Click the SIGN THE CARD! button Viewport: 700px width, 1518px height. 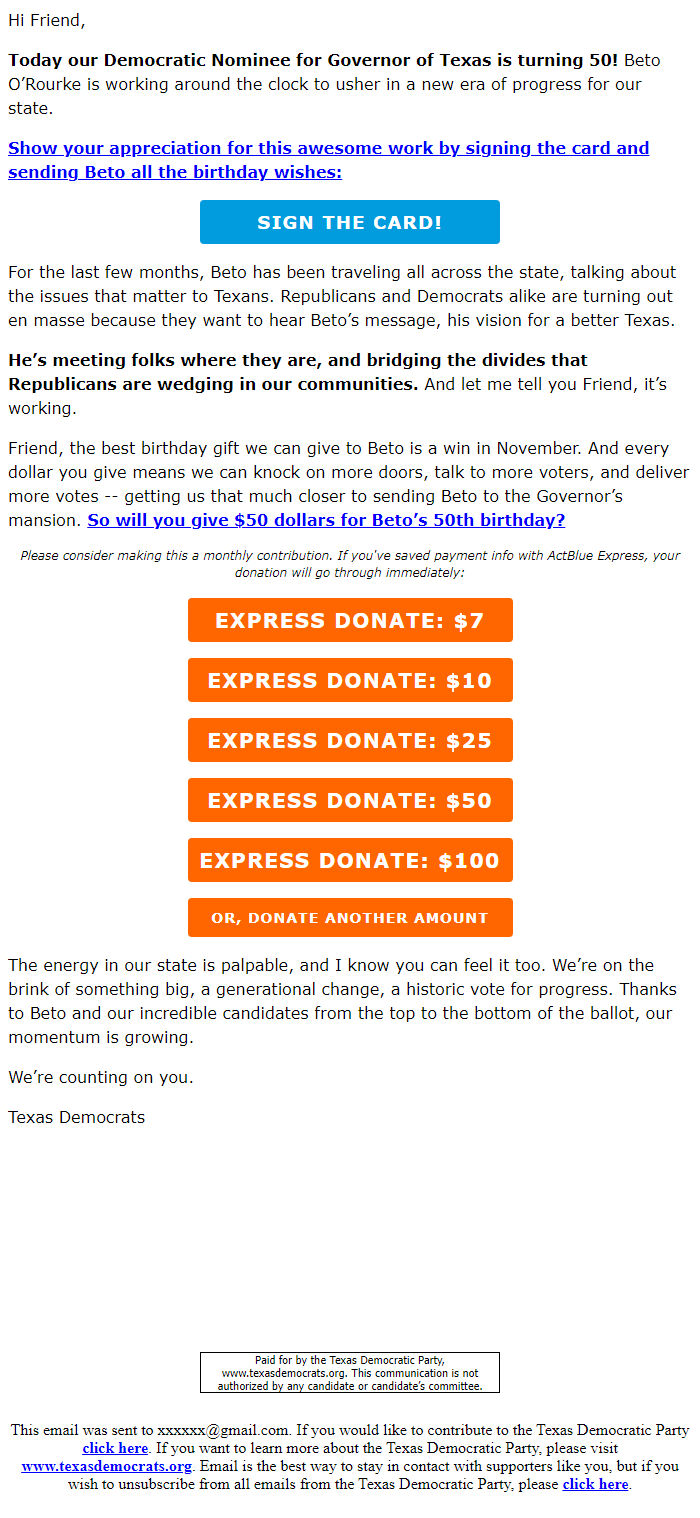[x=349, y=222]
